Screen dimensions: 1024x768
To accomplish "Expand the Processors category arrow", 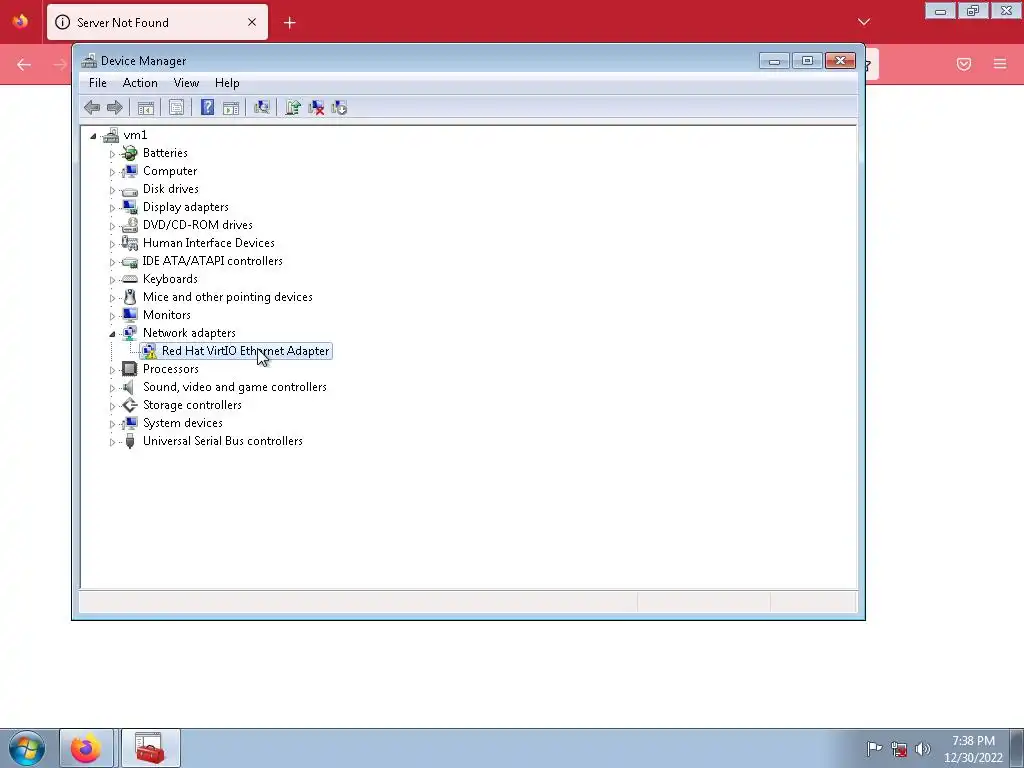I will pos(112,370).
